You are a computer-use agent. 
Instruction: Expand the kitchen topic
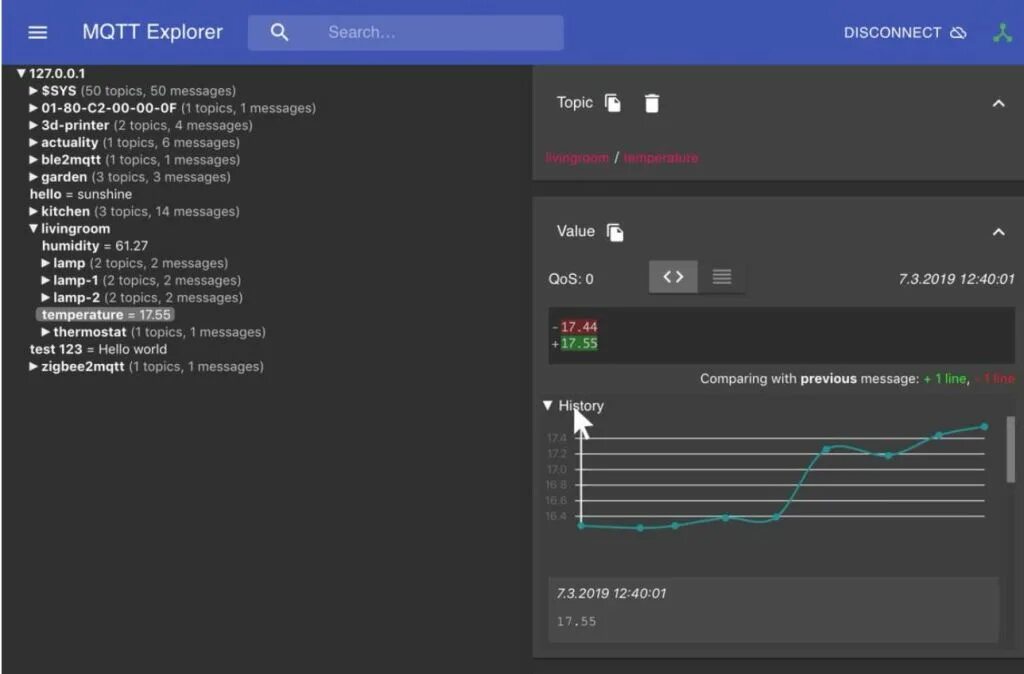pyautogui.click(x=33, y=212)
